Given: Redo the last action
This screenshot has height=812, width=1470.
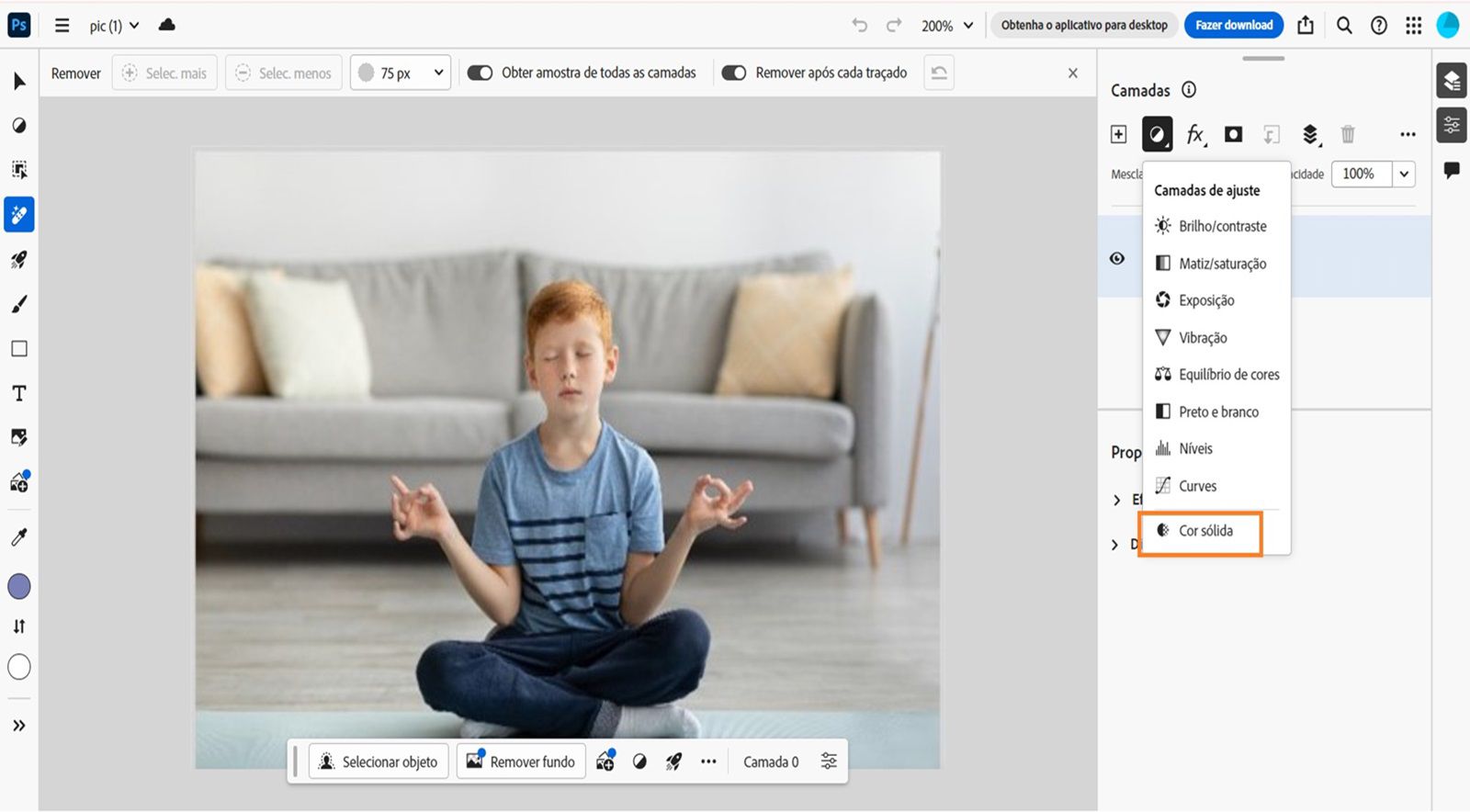Looking at the screenshot, I should pyautogui.click(x=893, y=25).
